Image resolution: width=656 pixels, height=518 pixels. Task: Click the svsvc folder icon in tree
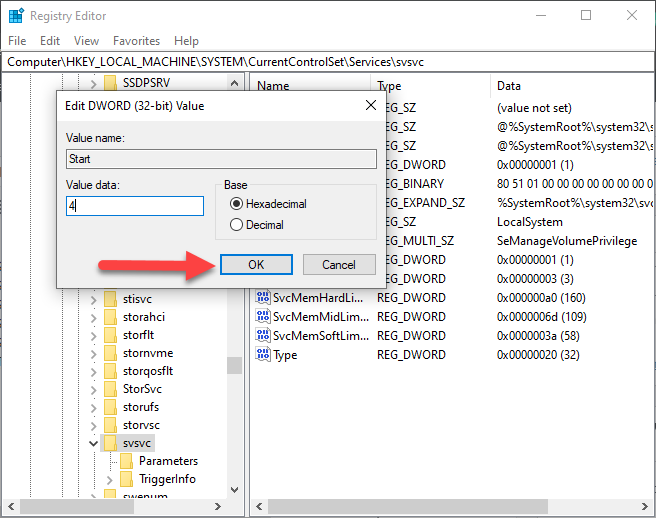(111, 443)
